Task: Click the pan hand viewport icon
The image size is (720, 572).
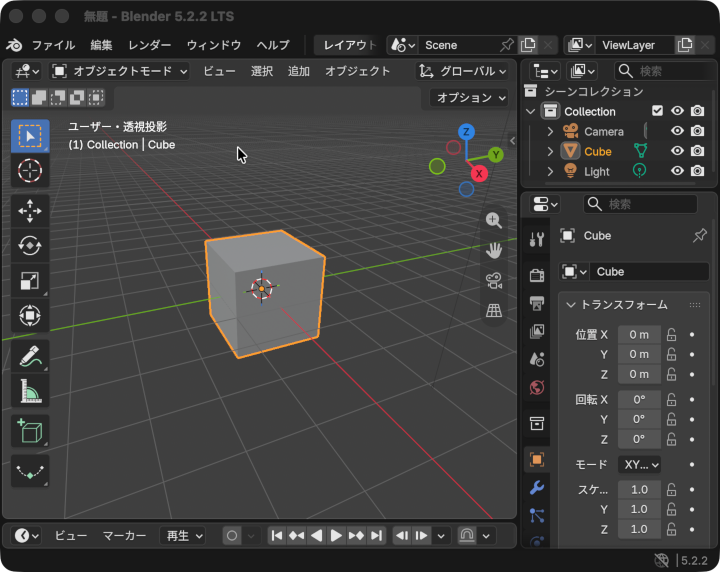Action: [494, 251]
